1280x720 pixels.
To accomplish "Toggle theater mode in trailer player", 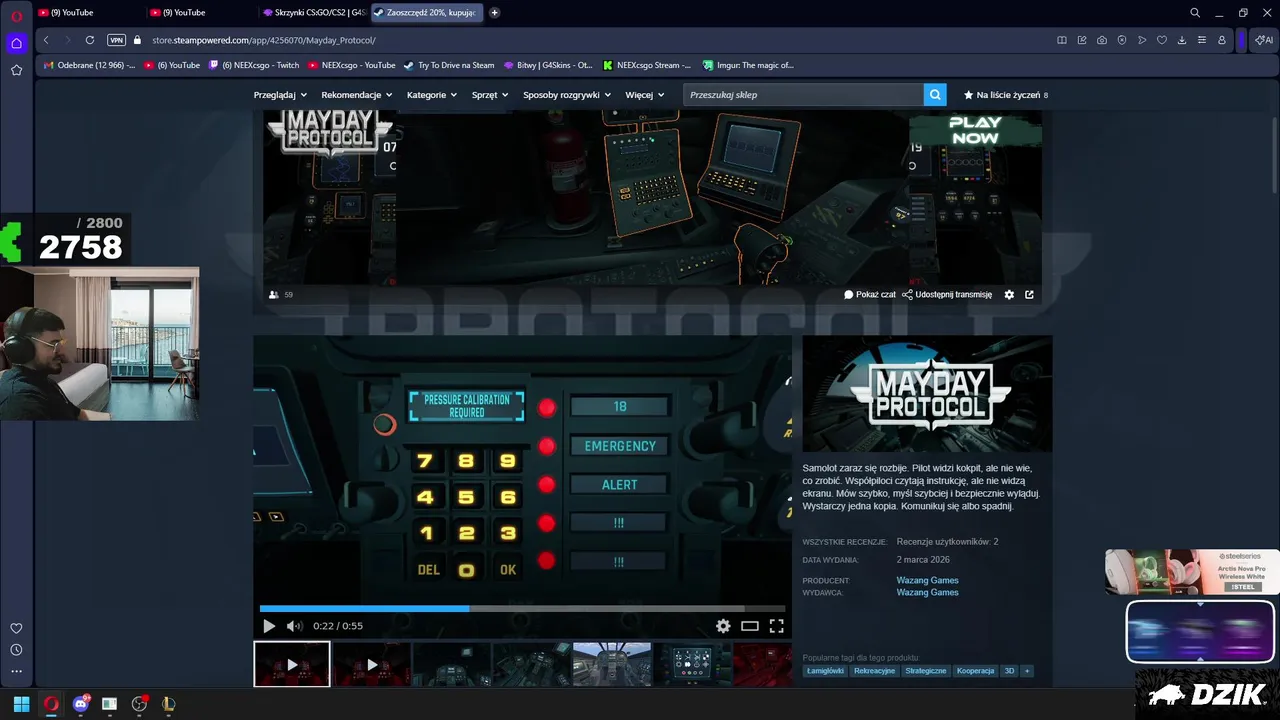I will (750, 626).
